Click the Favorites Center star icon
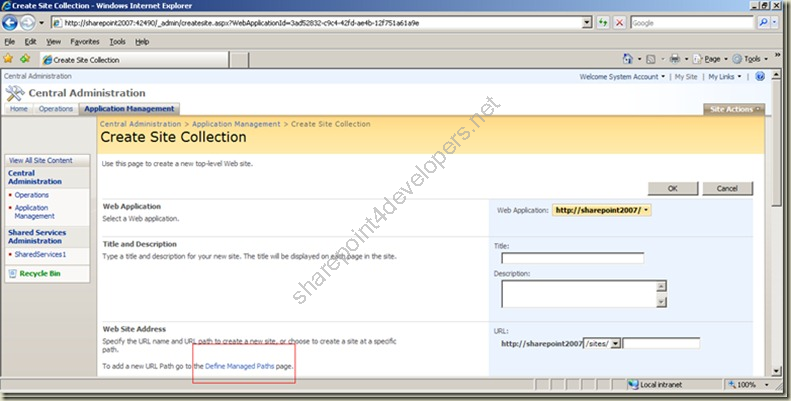791x401 pixels. coord(8,59)
